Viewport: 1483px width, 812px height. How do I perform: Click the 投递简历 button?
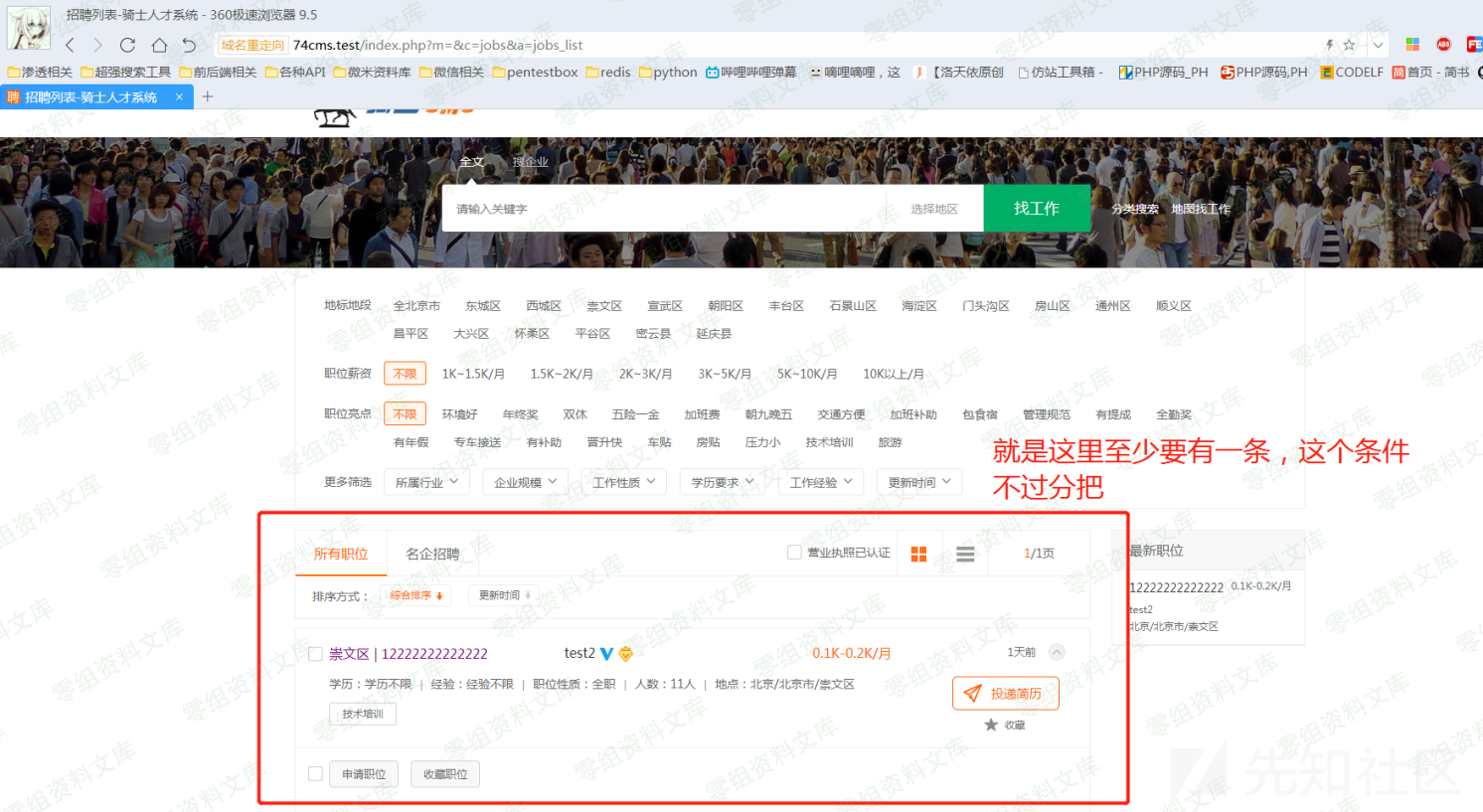(x=1005, y=694)
